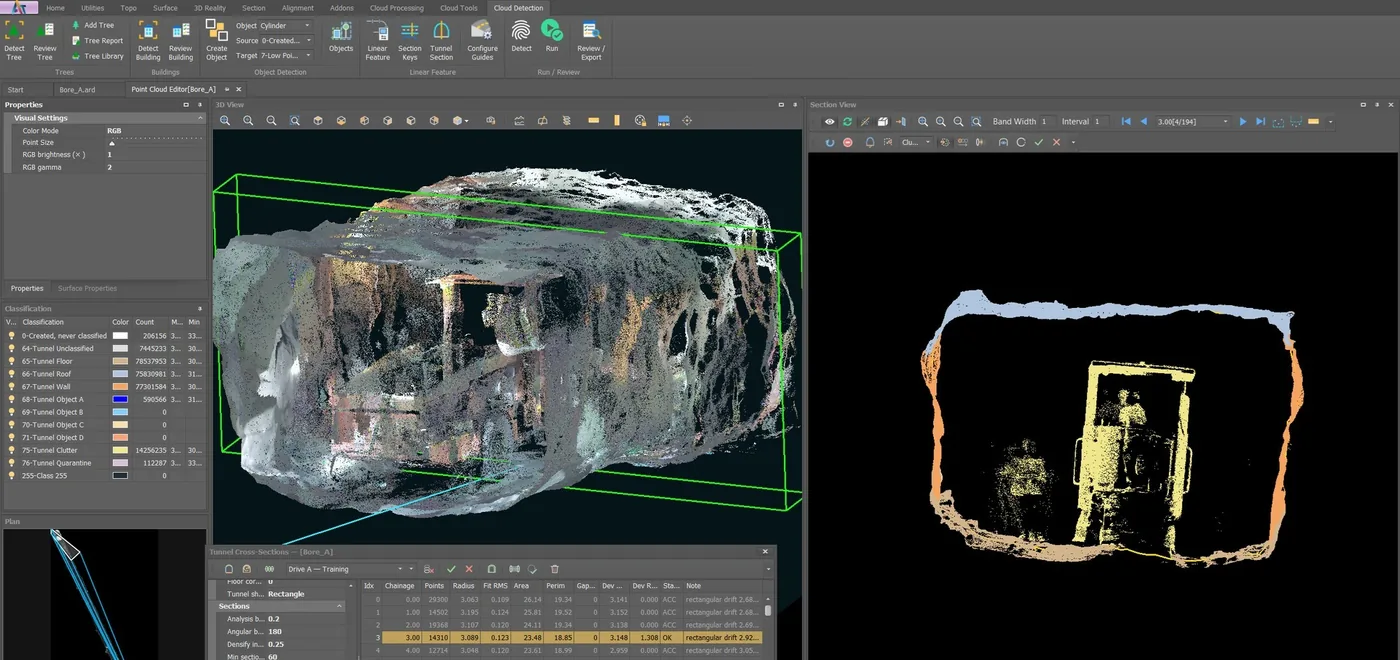Jump to first section in Section View
This screenshot has height=660, width=1400.
1126,122
